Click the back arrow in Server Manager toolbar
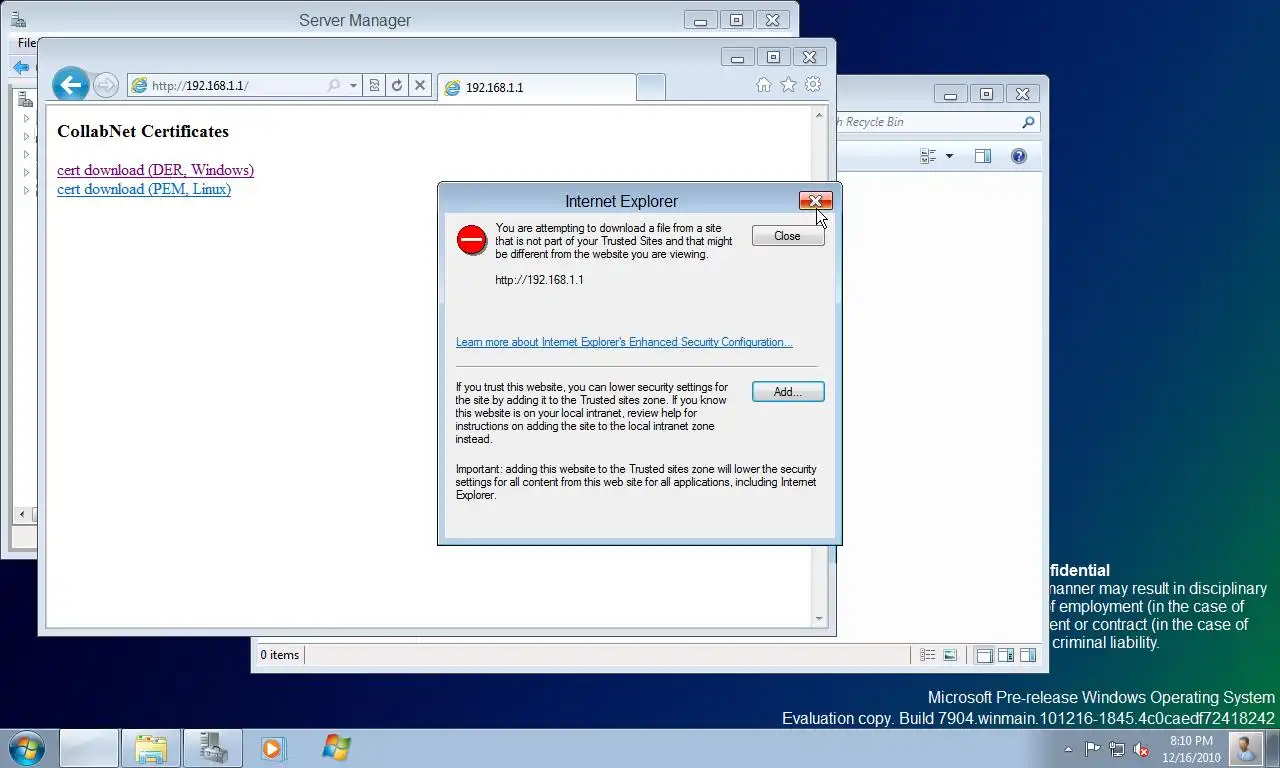 (21, 67)
